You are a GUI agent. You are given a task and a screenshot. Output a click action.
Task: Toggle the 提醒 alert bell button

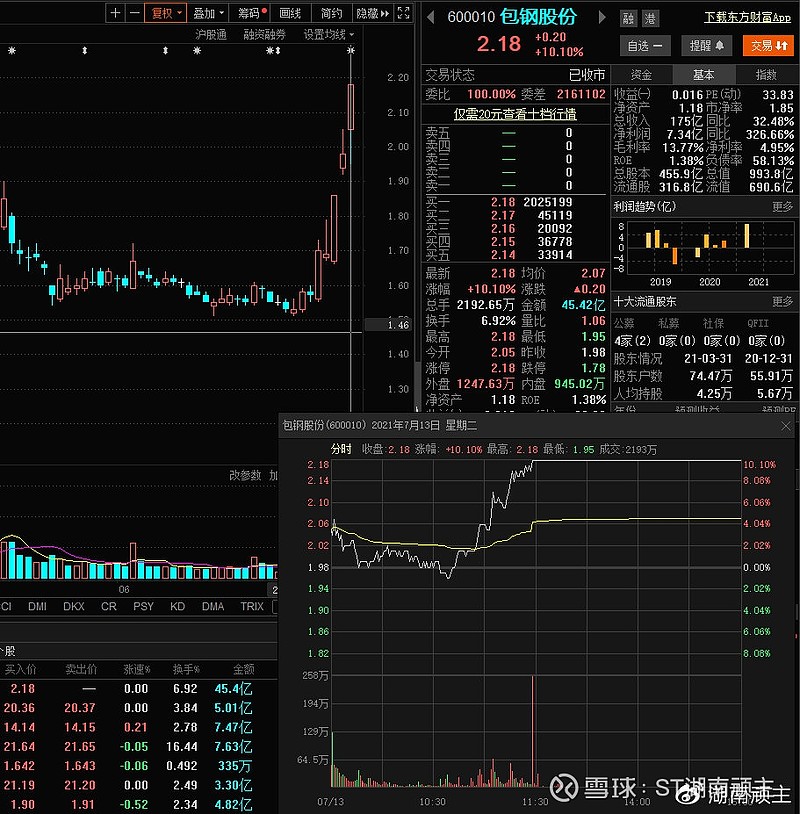pos(707,46)
